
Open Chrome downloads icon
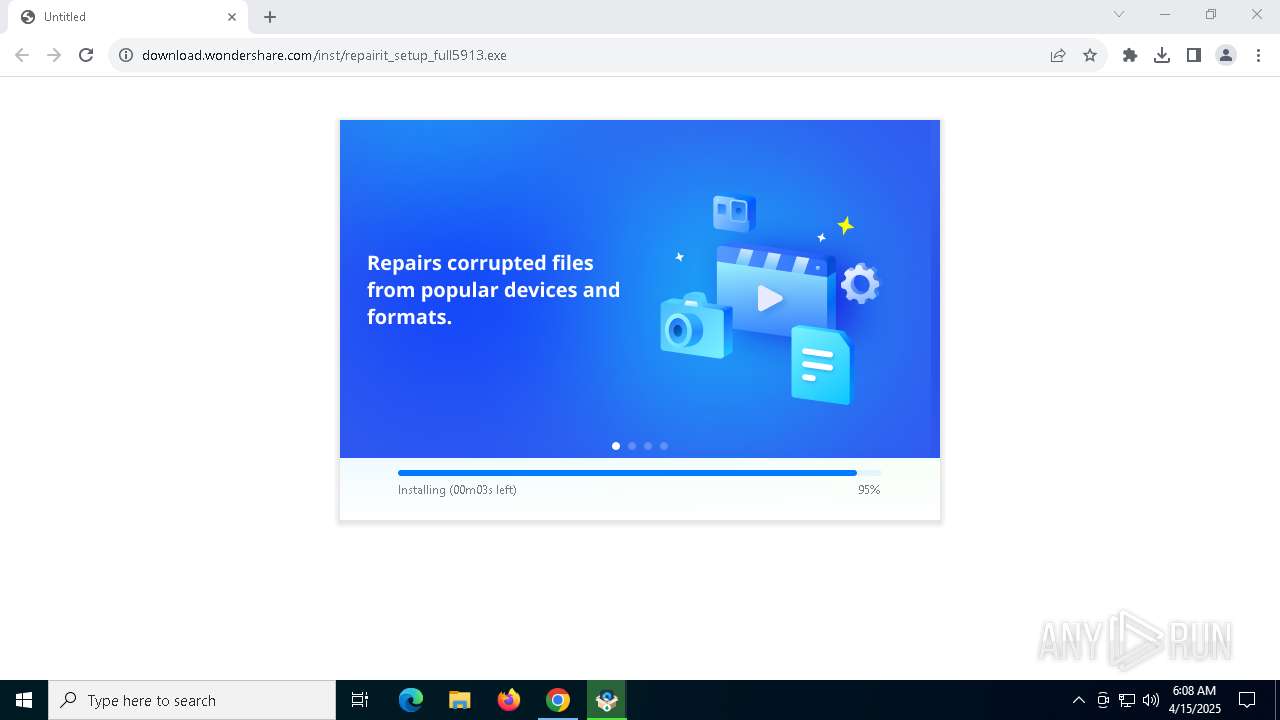pos(1162,55)
